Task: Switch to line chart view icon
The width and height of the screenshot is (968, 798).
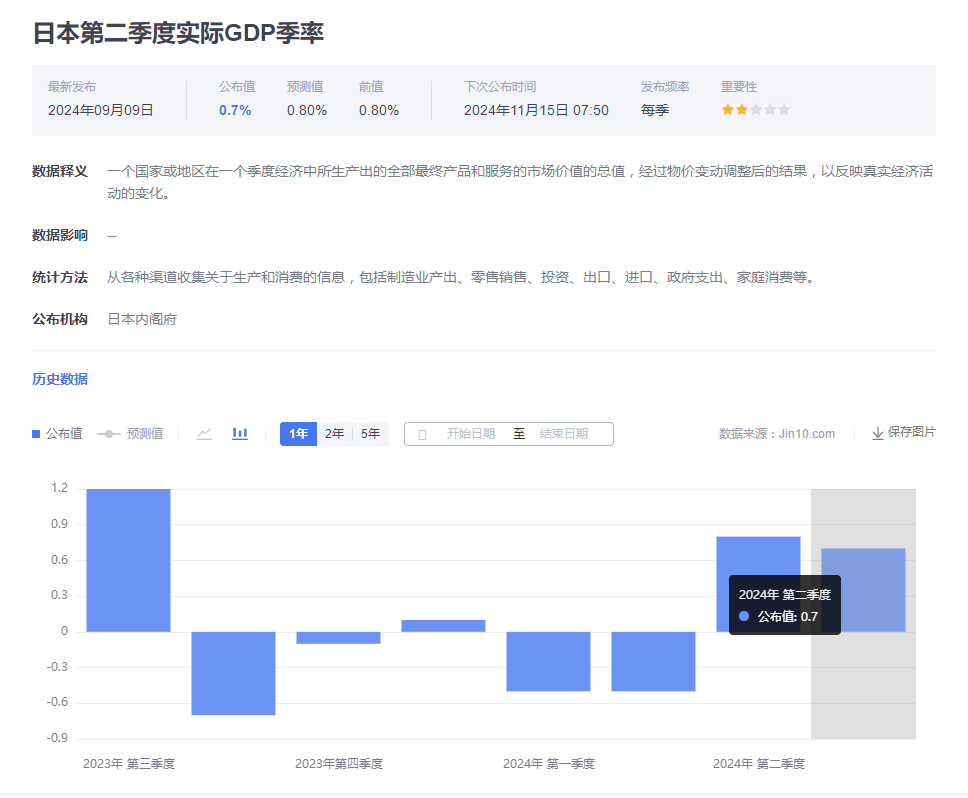Action: (x=204, y=433)
